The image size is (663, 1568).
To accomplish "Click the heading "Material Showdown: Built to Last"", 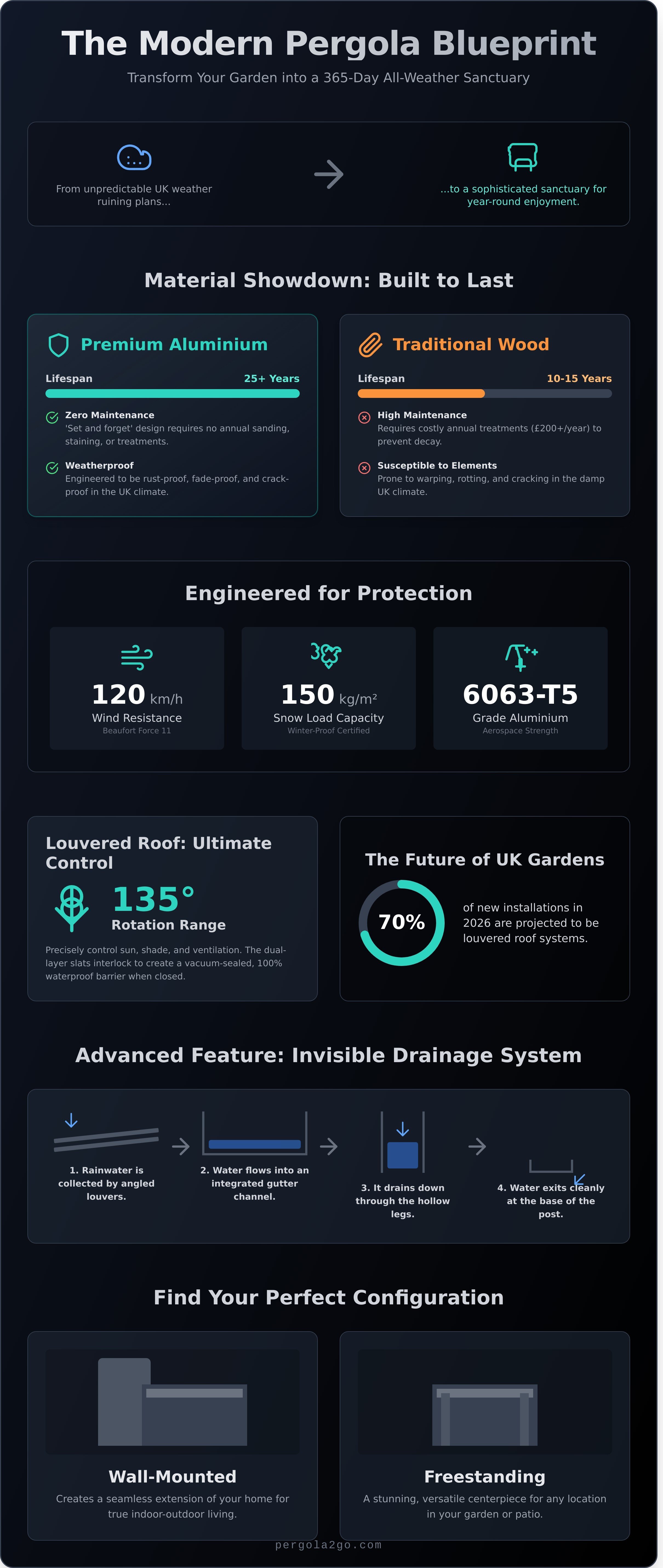I will (x=329, y=280).
